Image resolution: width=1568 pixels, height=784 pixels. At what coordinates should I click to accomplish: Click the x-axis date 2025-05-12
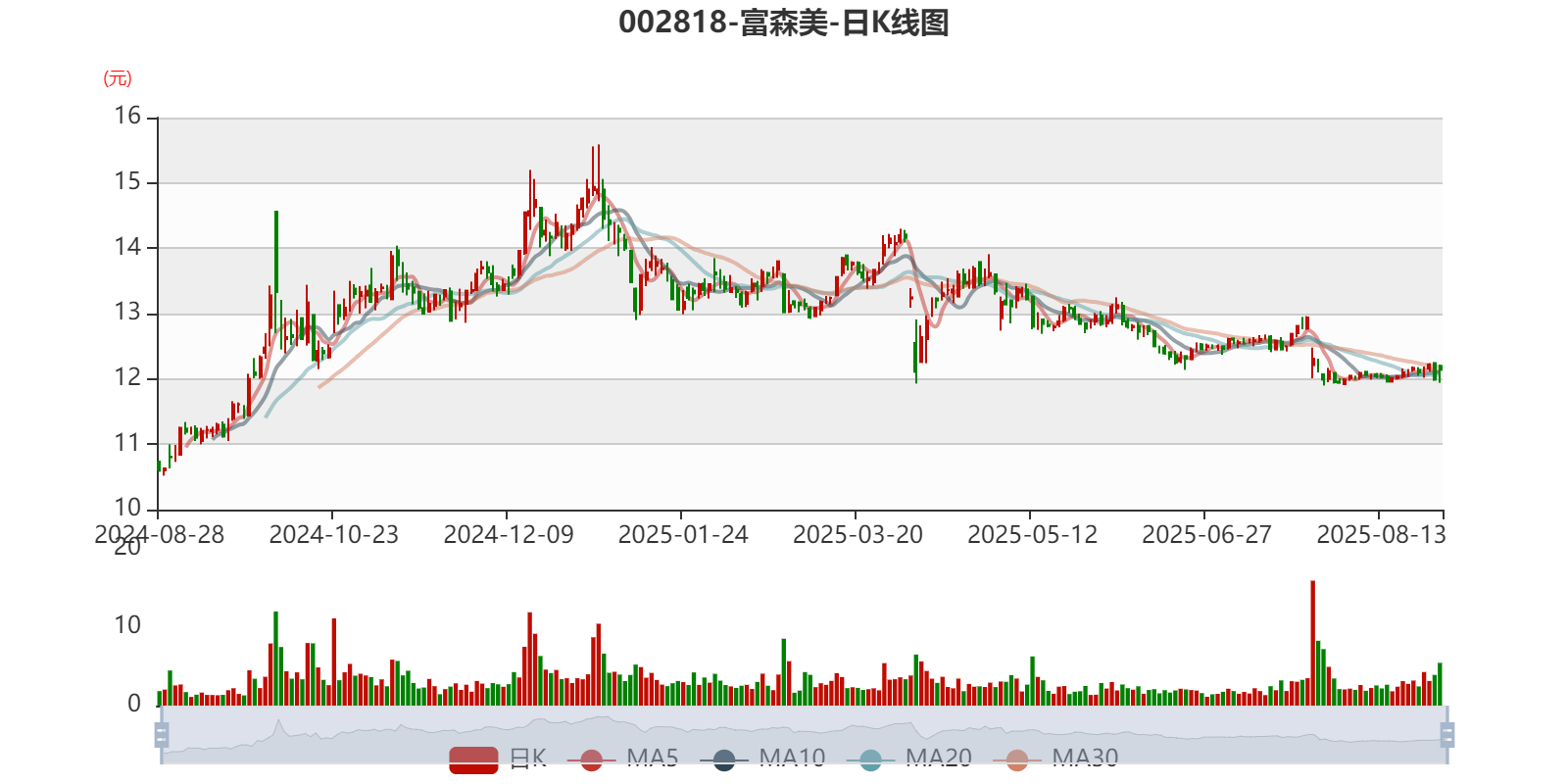(x=1031, y=534)
